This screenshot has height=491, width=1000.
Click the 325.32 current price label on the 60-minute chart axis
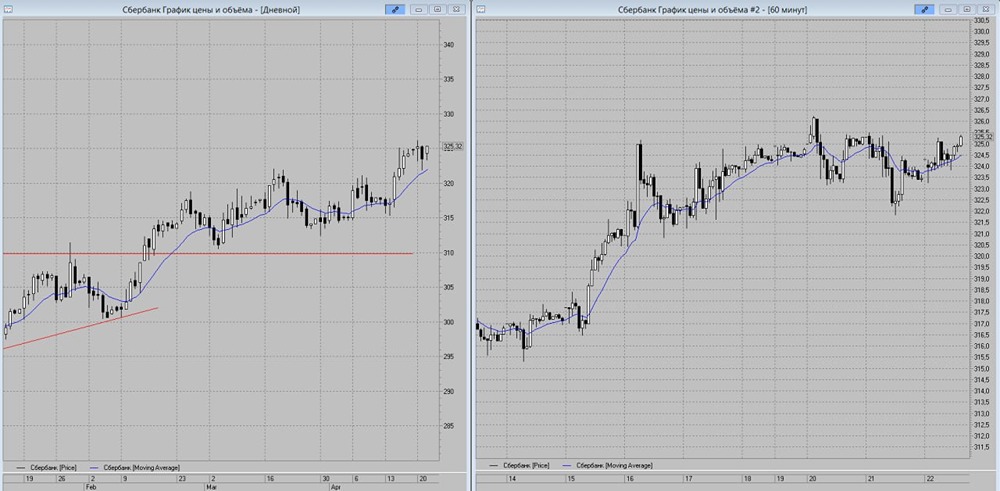click(x=983, y=136)
